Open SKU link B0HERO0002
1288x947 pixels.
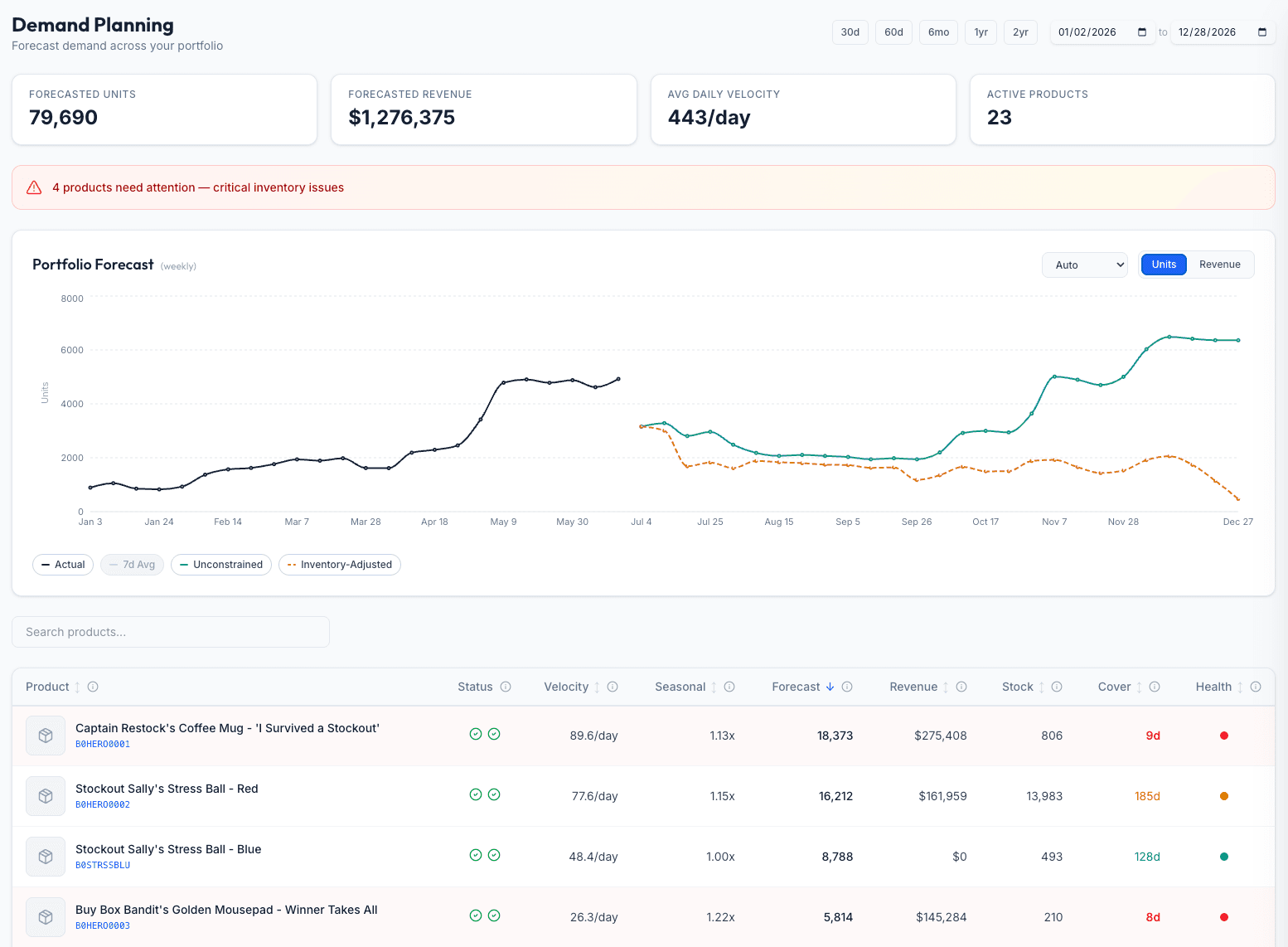point(103,804)
